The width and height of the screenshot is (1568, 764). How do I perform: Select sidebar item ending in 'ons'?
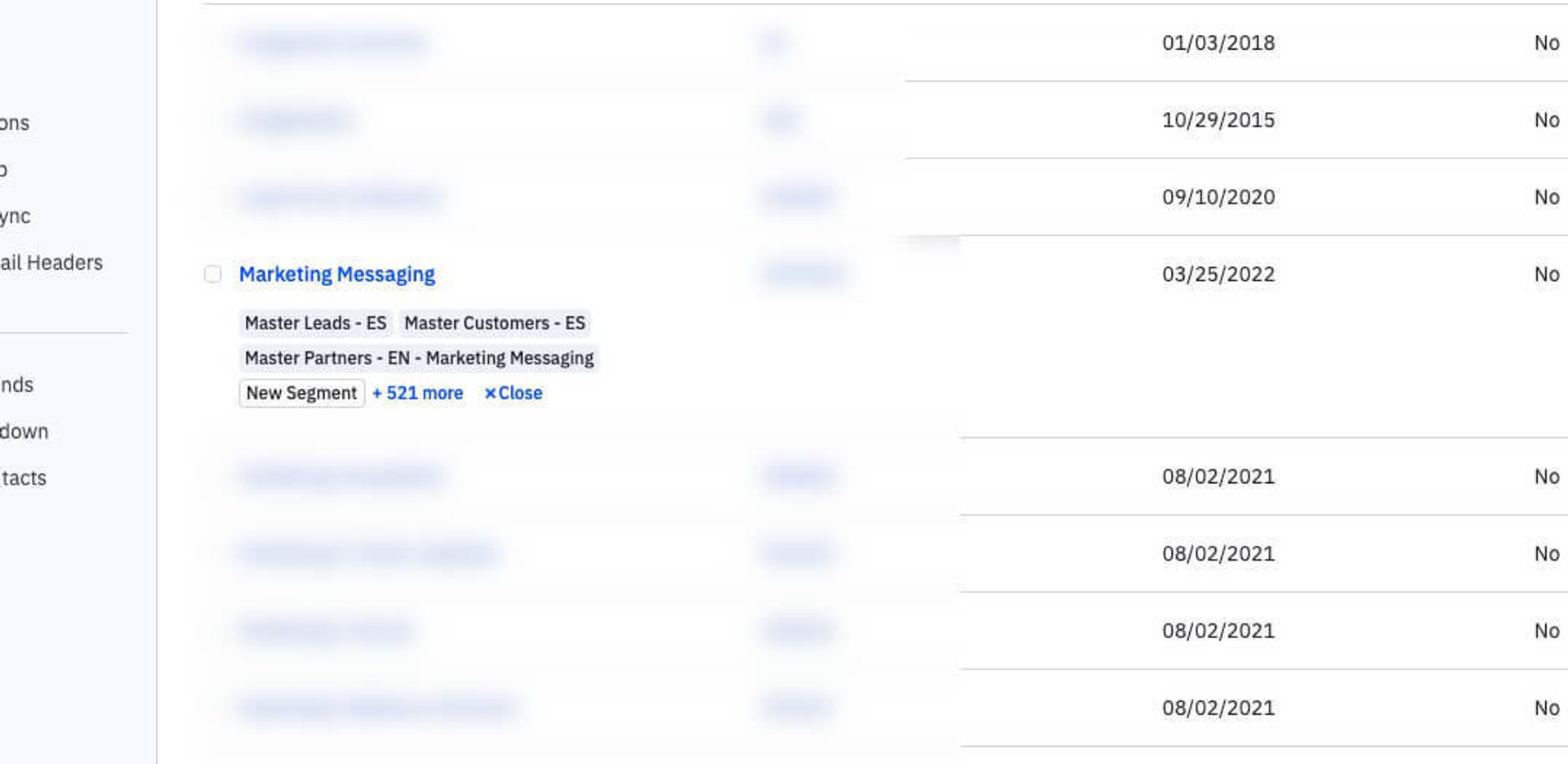[15, 123]
